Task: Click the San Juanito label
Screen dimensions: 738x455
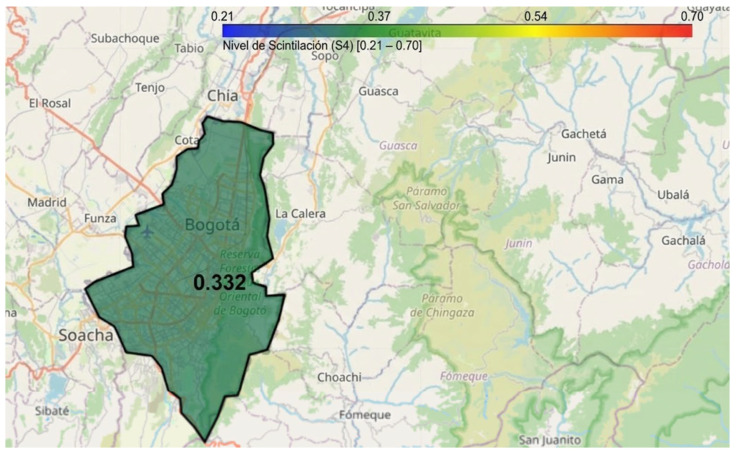Action: [x=550, y=440]
